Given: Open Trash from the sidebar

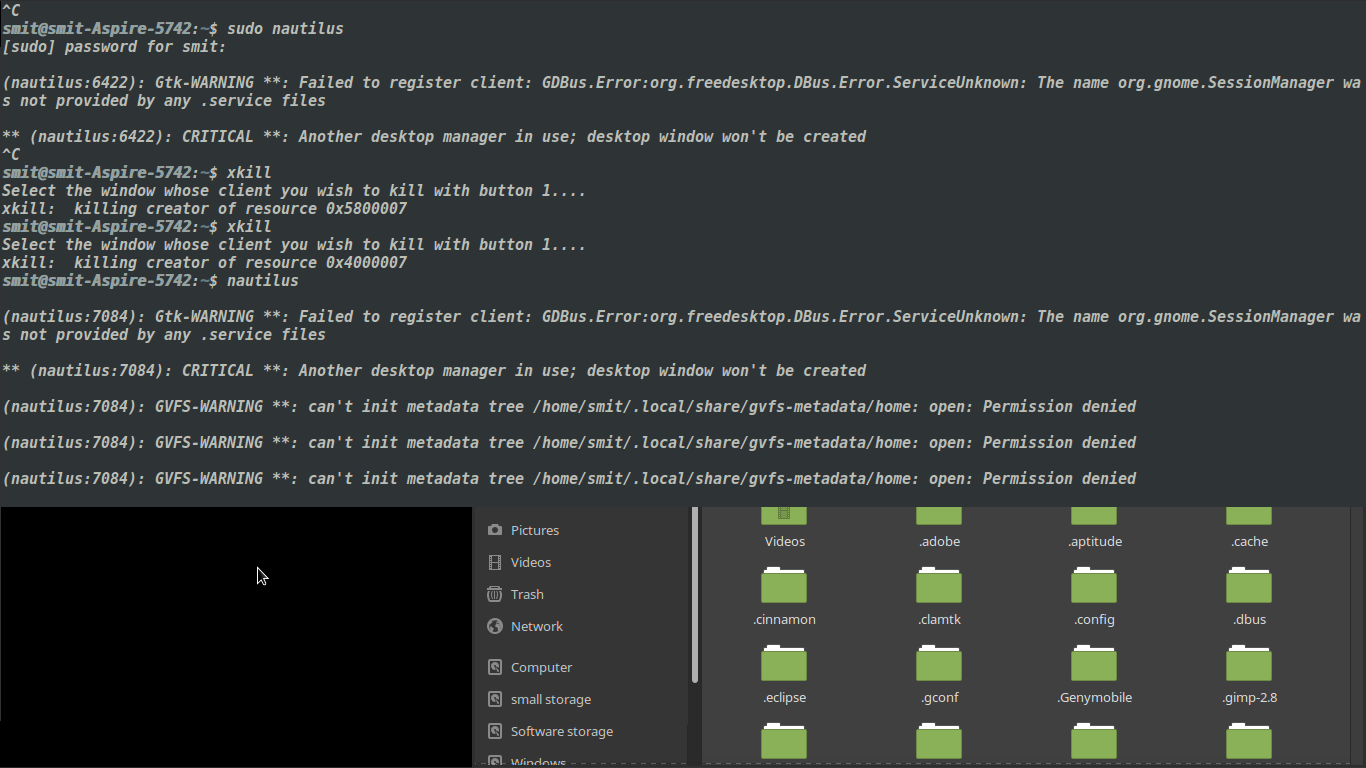Looking at the screenshot, I should click(526, 594).
